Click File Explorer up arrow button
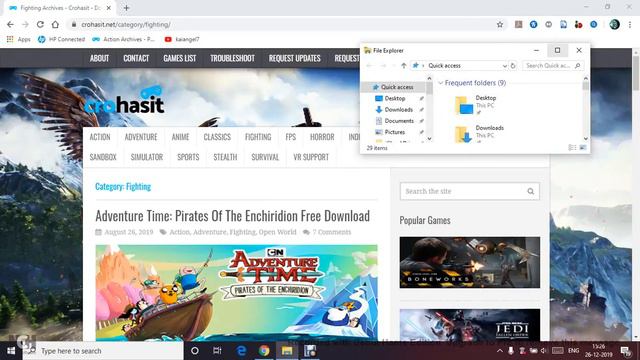The height and width of the screenshot is (360, 640). coord(403,65)
